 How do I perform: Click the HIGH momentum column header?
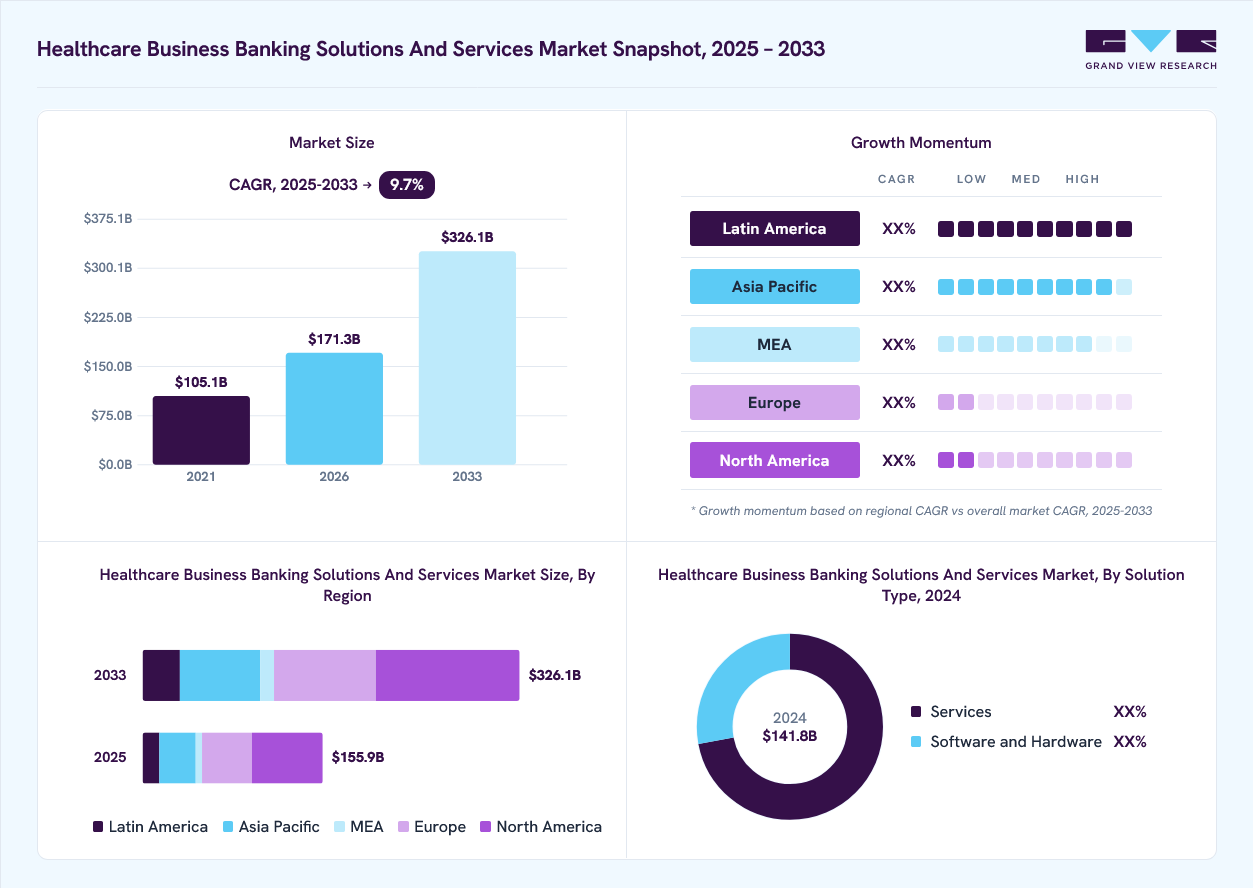(1082, 179)
